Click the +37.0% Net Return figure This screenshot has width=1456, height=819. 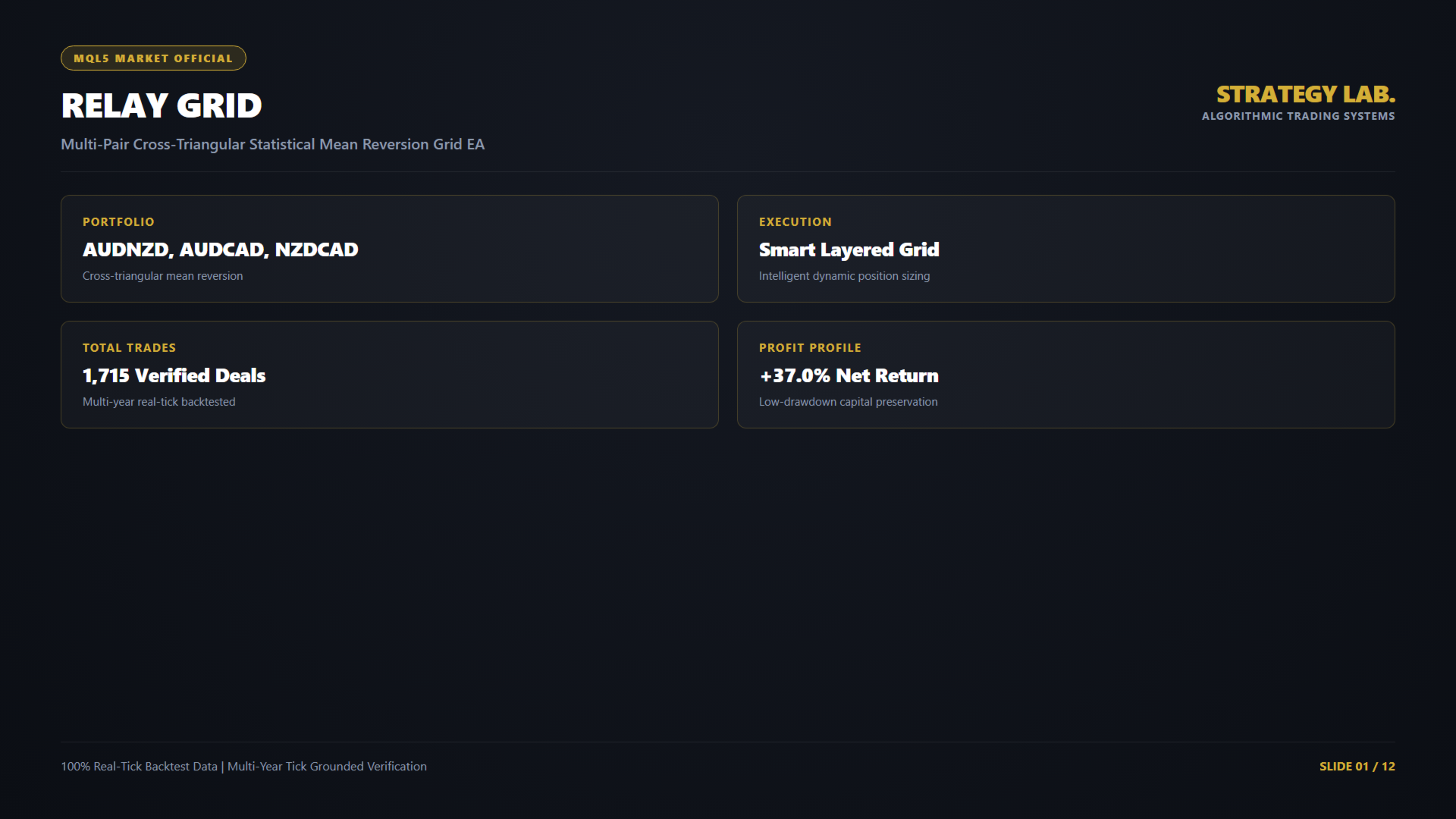(x=849, y=375)
